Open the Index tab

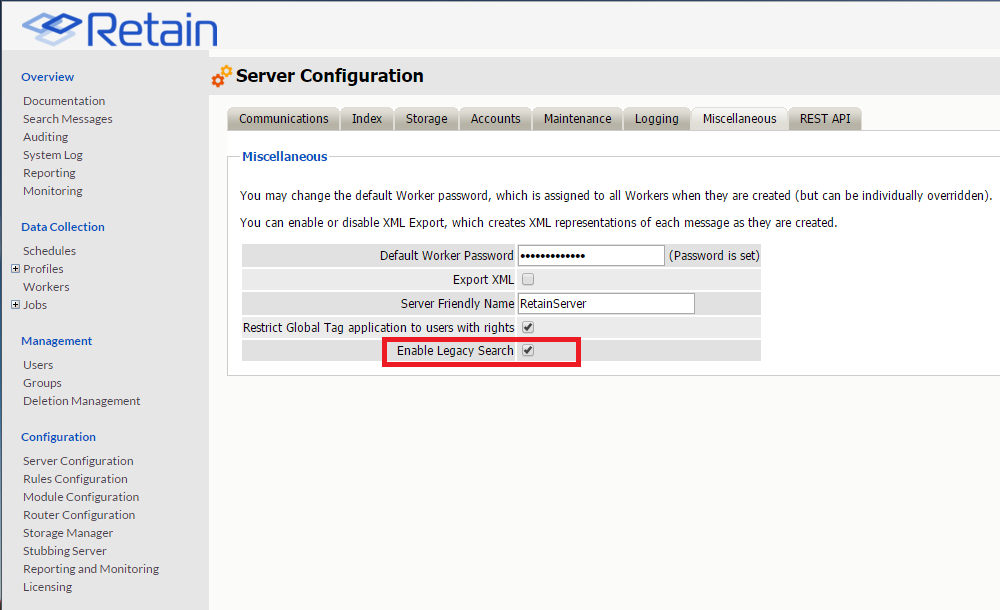[x=367, y=119]
